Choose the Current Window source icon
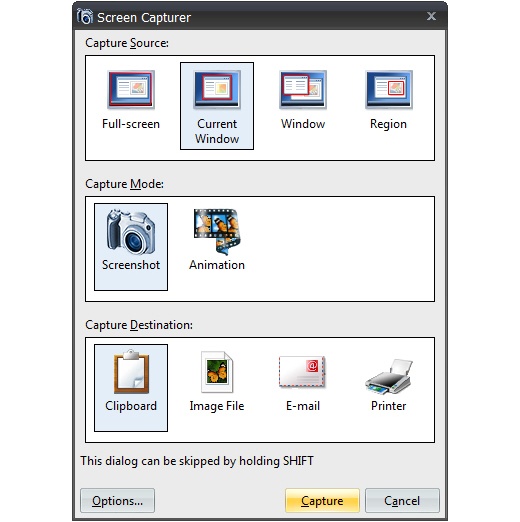This screenshot has height=522, width=520. click(217, 89)
